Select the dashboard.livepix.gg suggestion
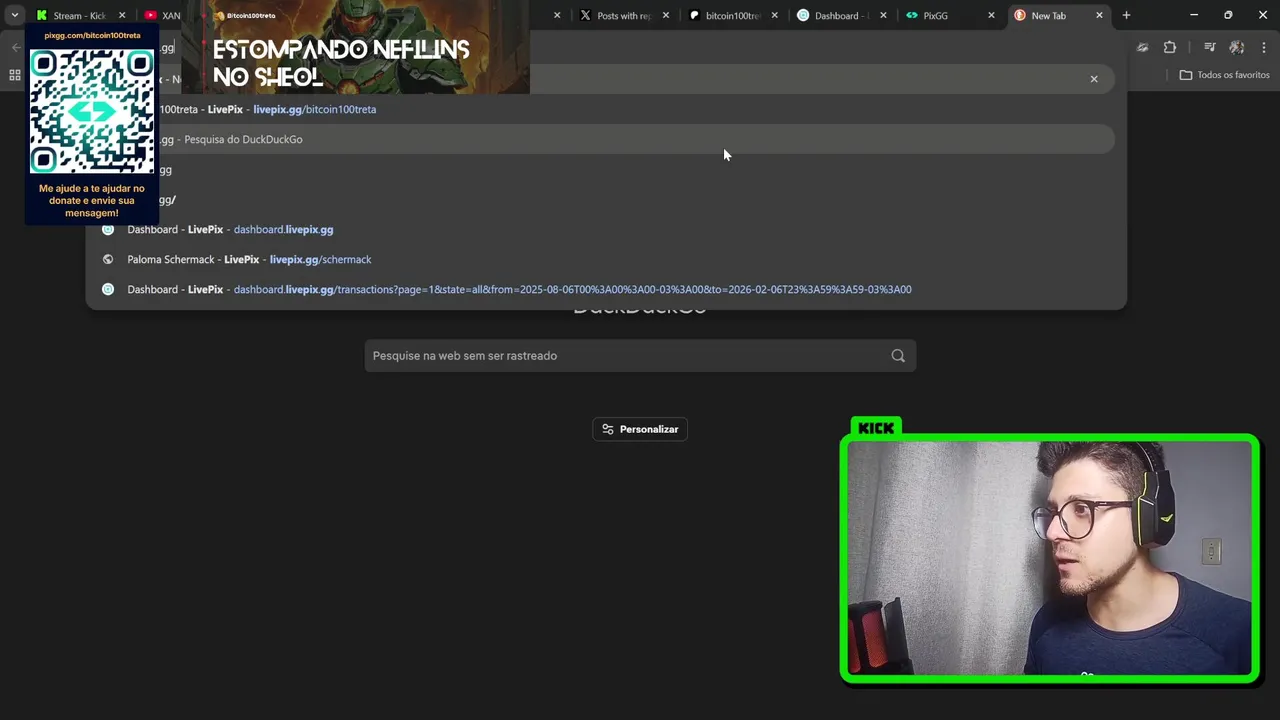Screen dimensions: 1280x720 click(x=600, y=229)
